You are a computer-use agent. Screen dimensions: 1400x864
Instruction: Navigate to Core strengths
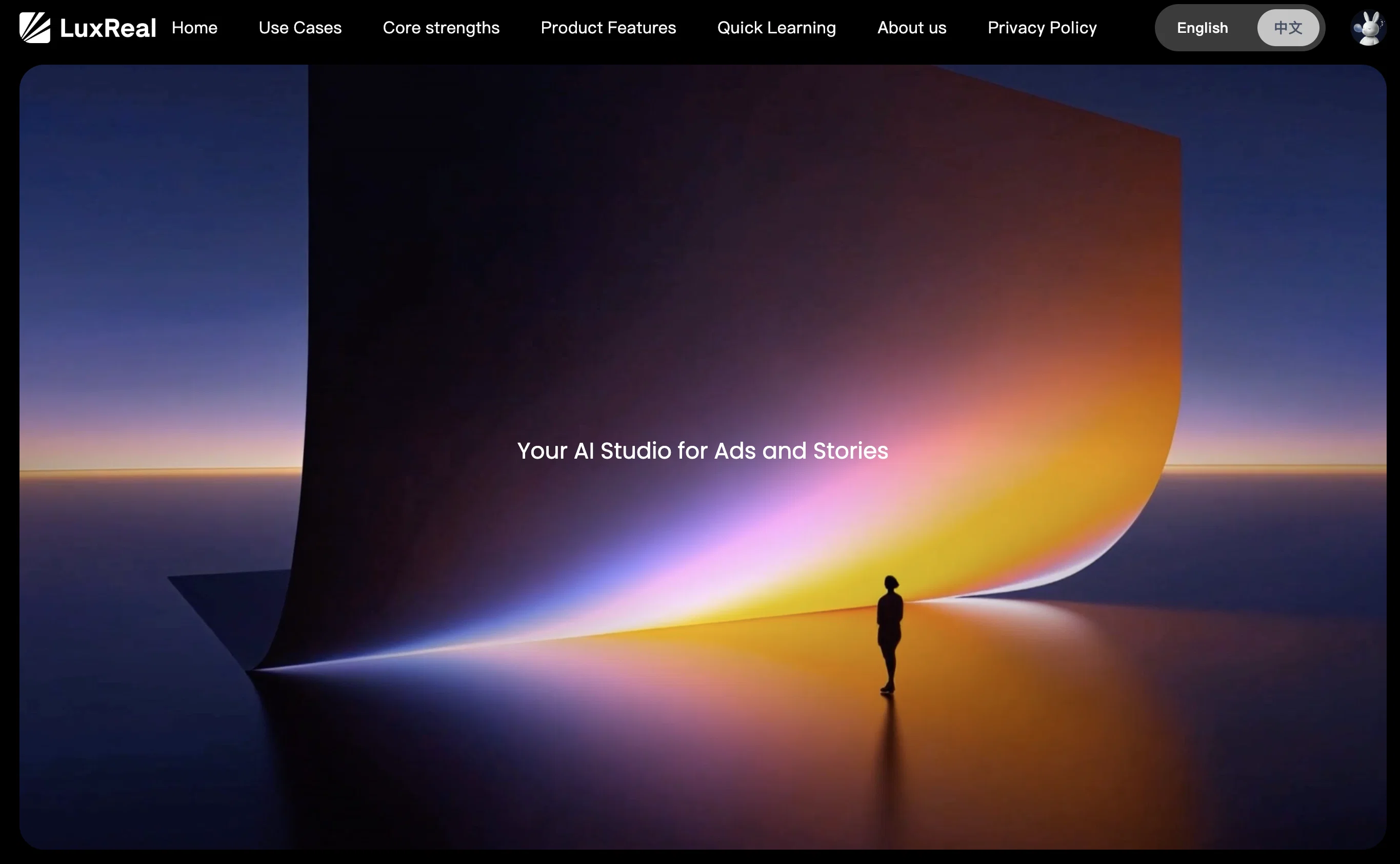click(441, 27)
